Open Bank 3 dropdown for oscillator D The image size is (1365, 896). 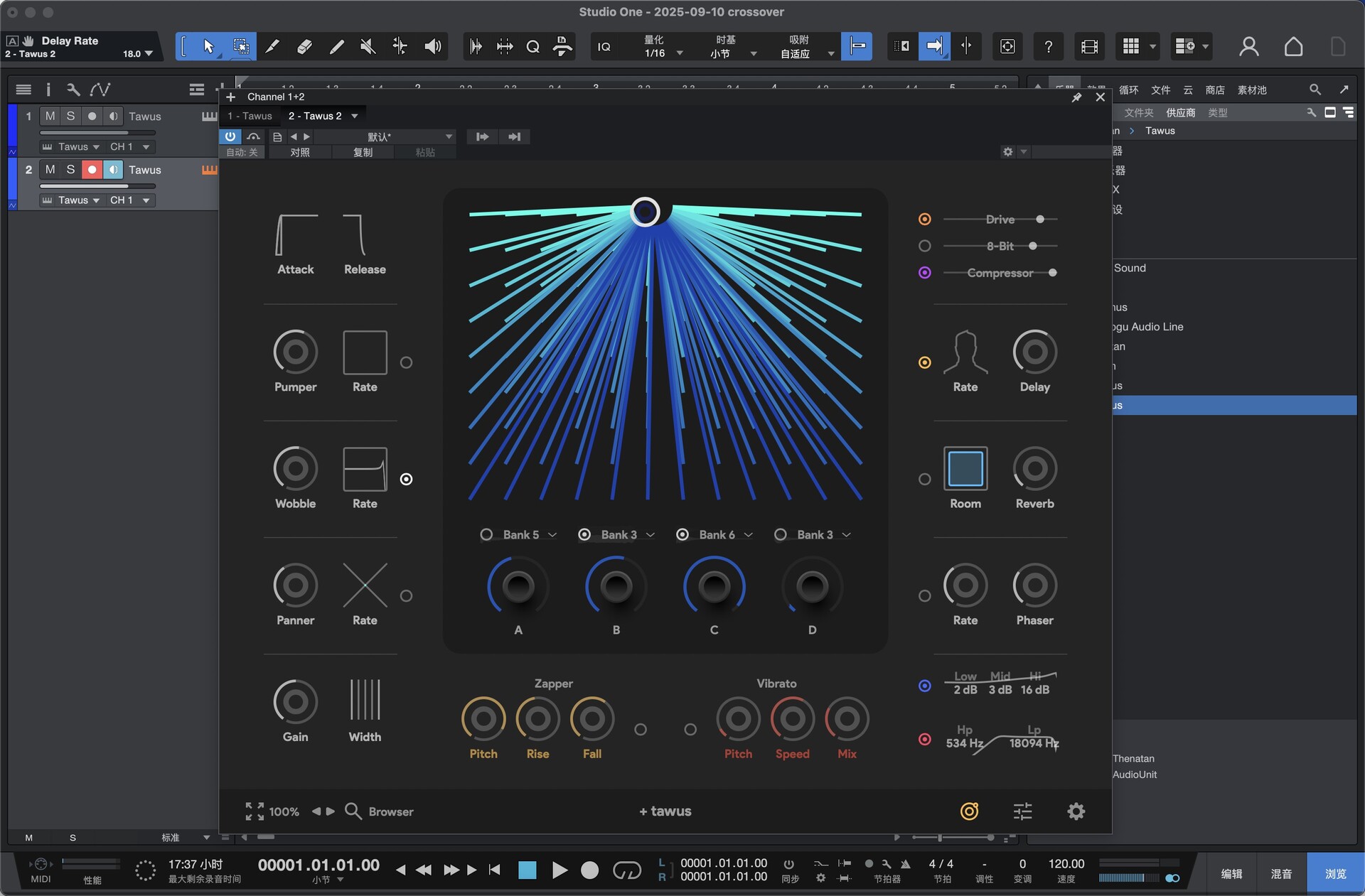click(824, 534)
